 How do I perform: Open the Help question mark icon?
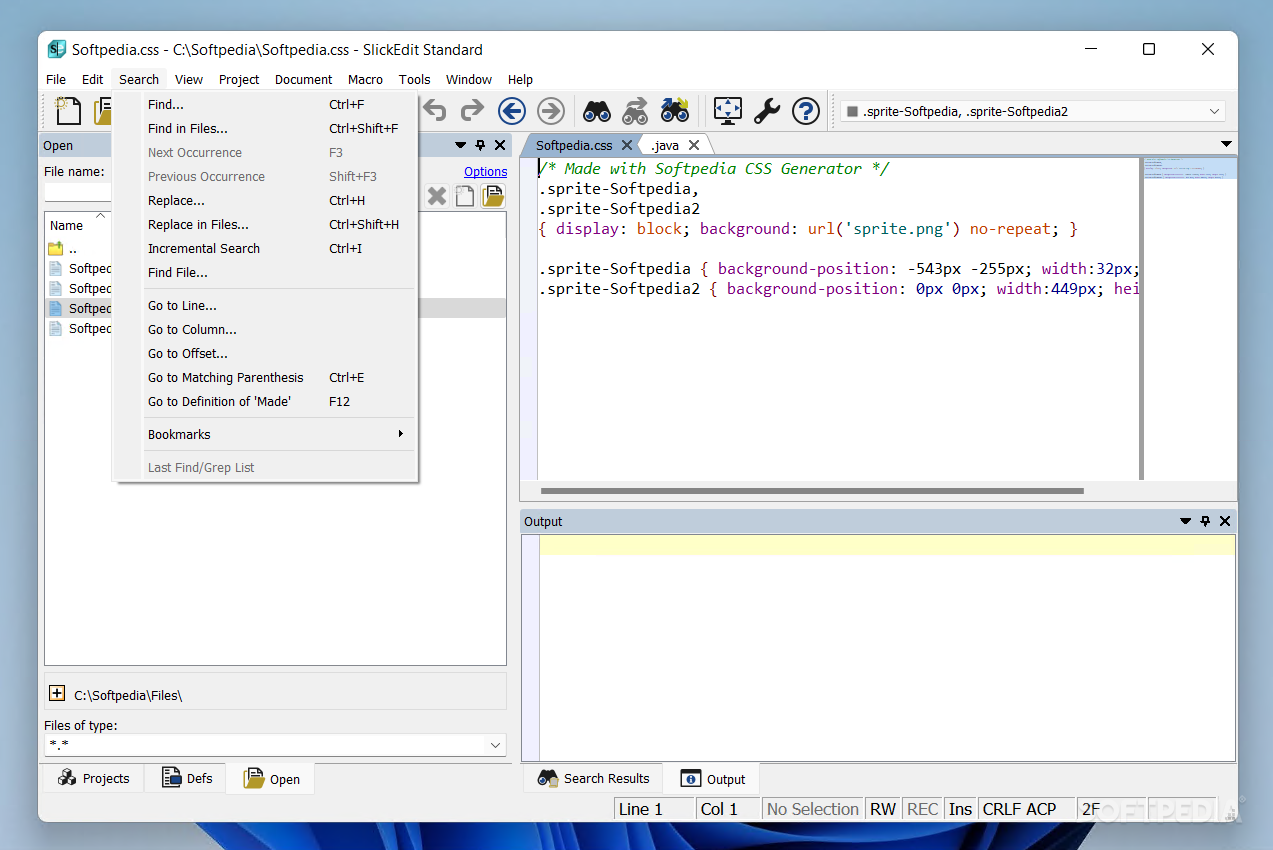(x=806, y=110)
